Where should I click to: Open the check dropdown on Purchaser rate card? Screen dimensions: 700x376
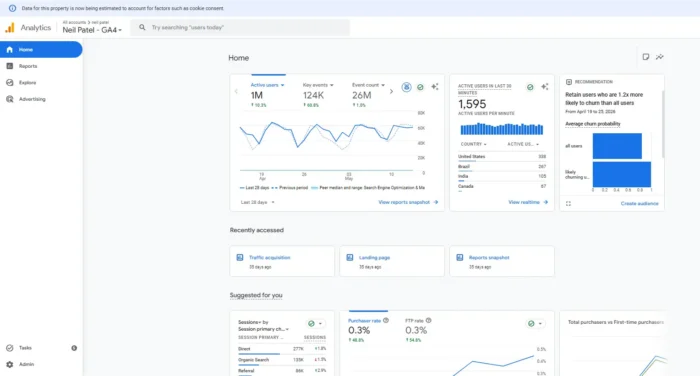click(x=535, y=323)
